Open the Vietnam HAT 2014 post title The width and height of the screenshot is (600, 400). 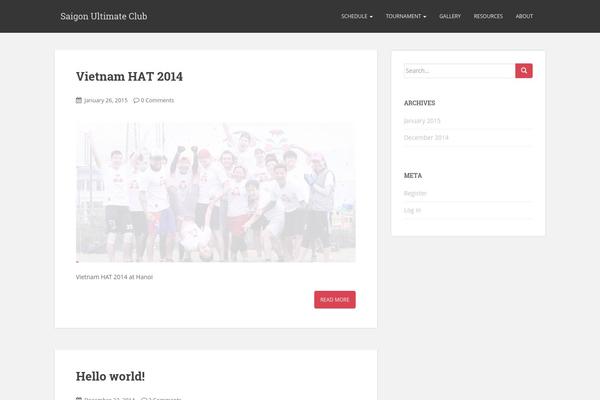[x=129, y=76]
